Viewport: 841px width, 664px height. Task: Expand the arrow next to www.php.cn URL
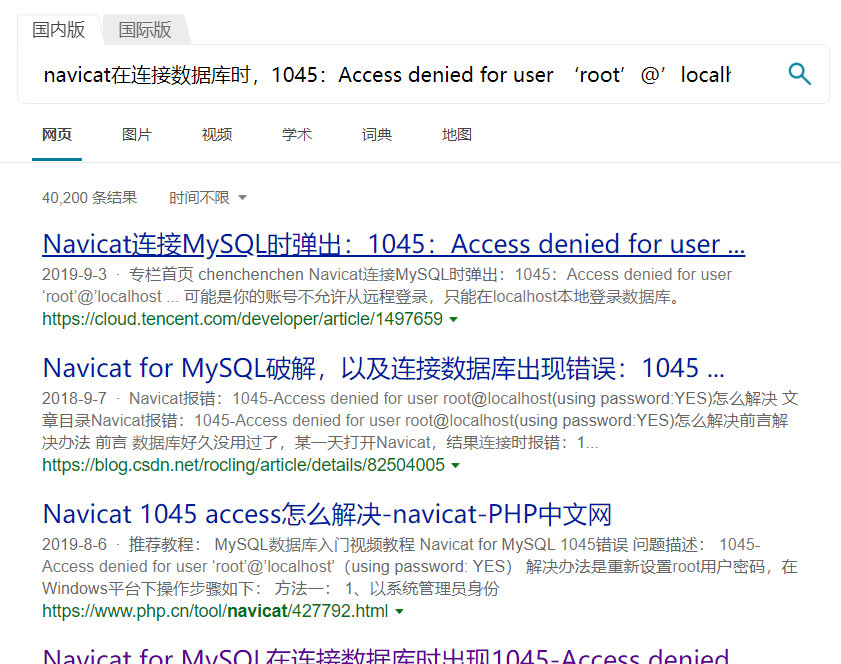click(x=400, y=611)
